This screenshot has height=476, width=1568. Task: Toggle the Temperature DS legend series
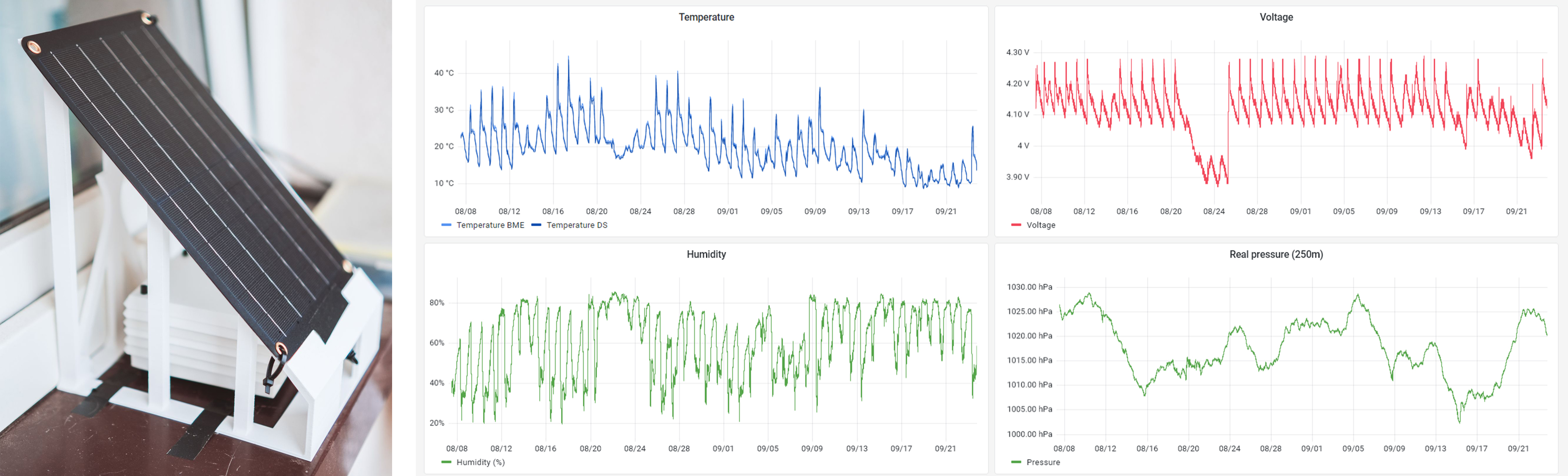(576, 225)
